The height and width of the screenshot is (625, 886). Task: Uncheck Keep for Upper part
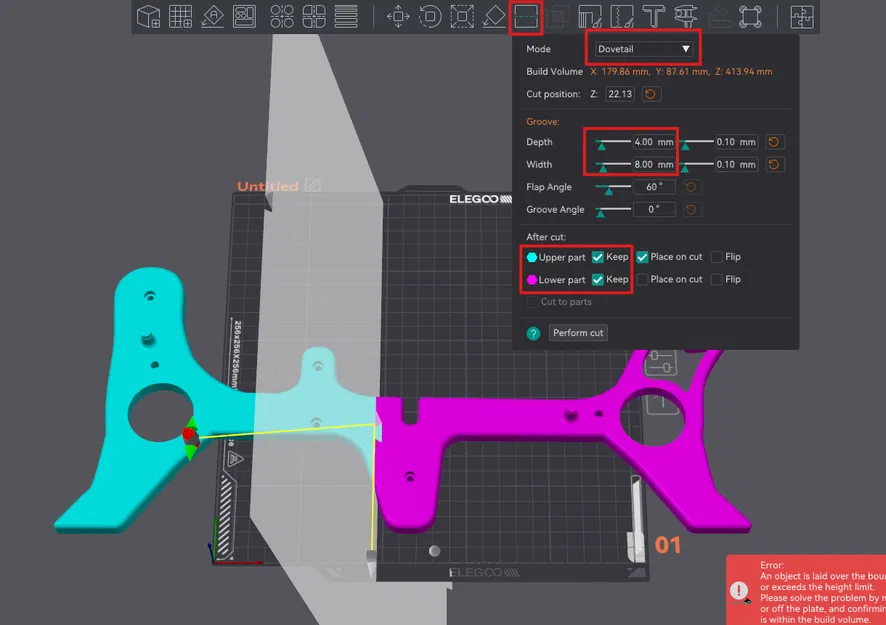coord(597,257)
